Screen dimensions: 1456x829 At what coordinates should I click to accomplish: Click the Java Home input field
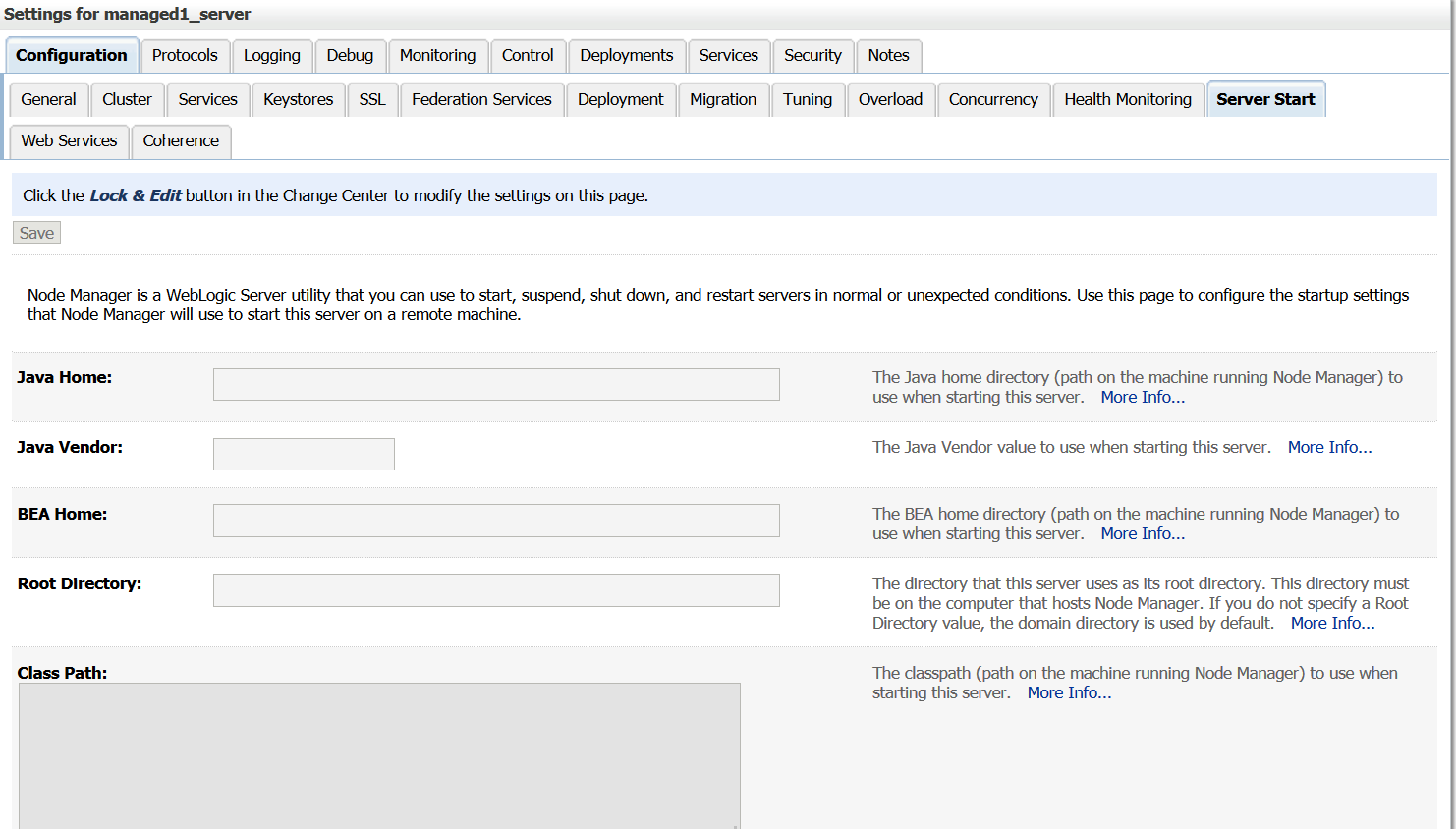pyautogui.click(x=496, y=384)
